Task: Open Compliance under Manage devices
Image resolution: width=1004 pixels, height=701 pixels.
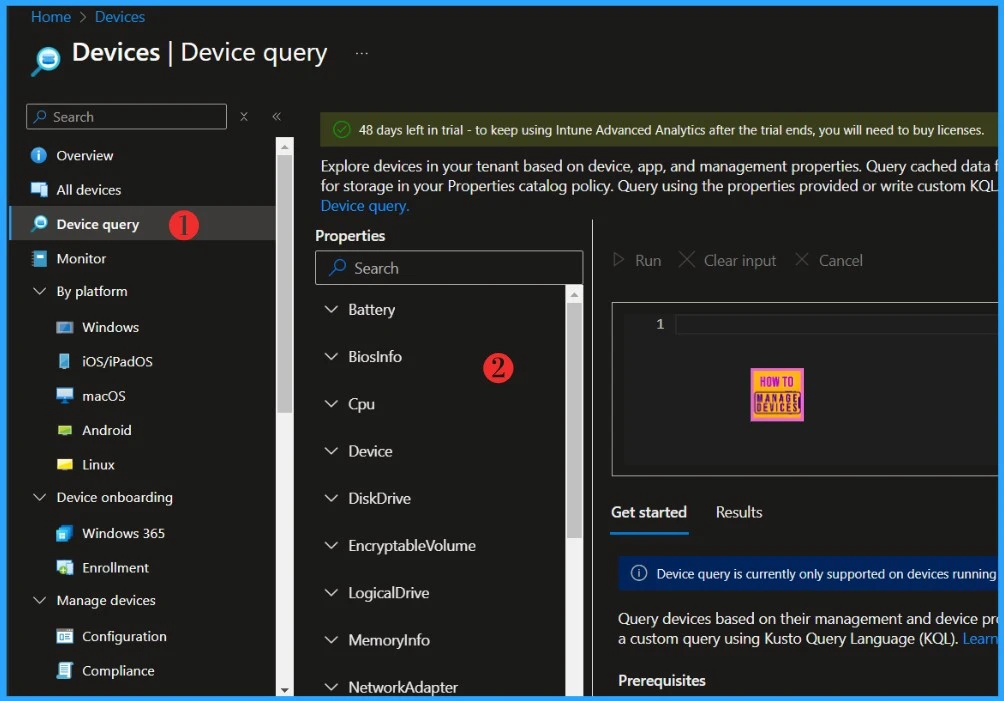Action: click(118, 670)
